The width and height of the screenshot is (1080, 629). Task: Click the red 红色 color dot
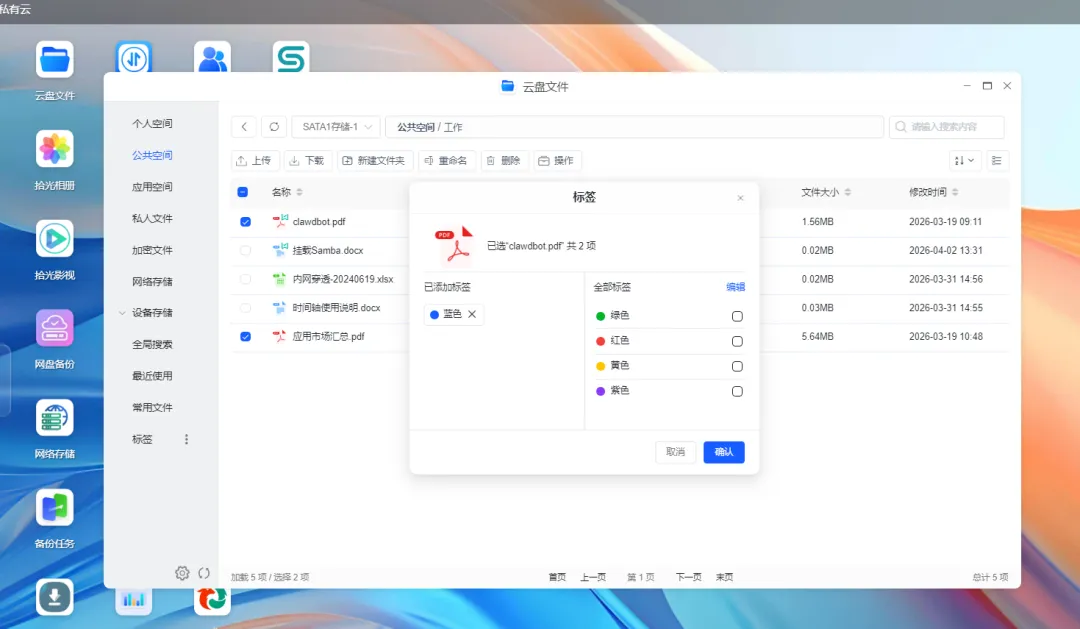[x=601, y=341]
